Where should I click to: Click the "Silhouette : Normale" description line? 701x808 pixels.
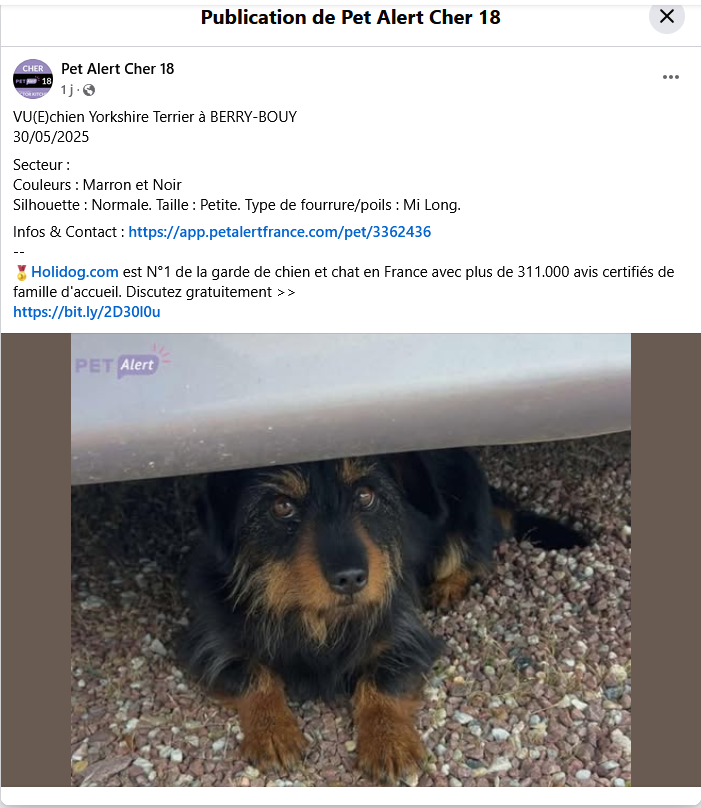pos(237,205)
